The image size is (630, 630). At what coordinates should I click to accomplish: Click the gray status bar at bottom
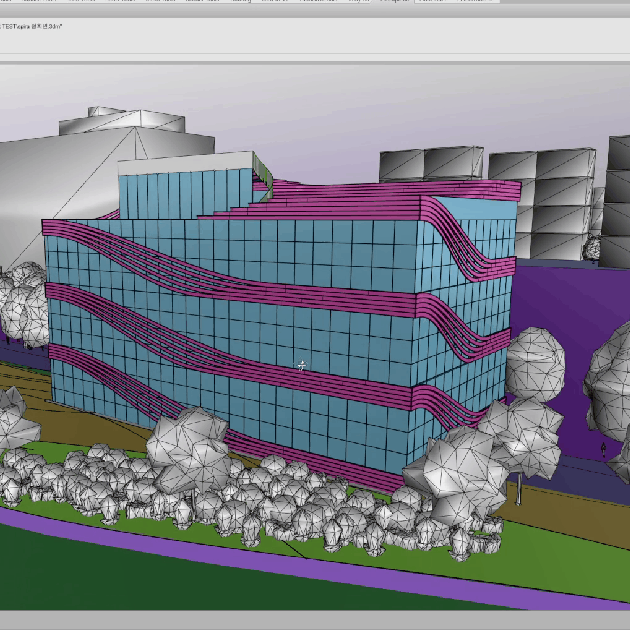coord(315,620)
